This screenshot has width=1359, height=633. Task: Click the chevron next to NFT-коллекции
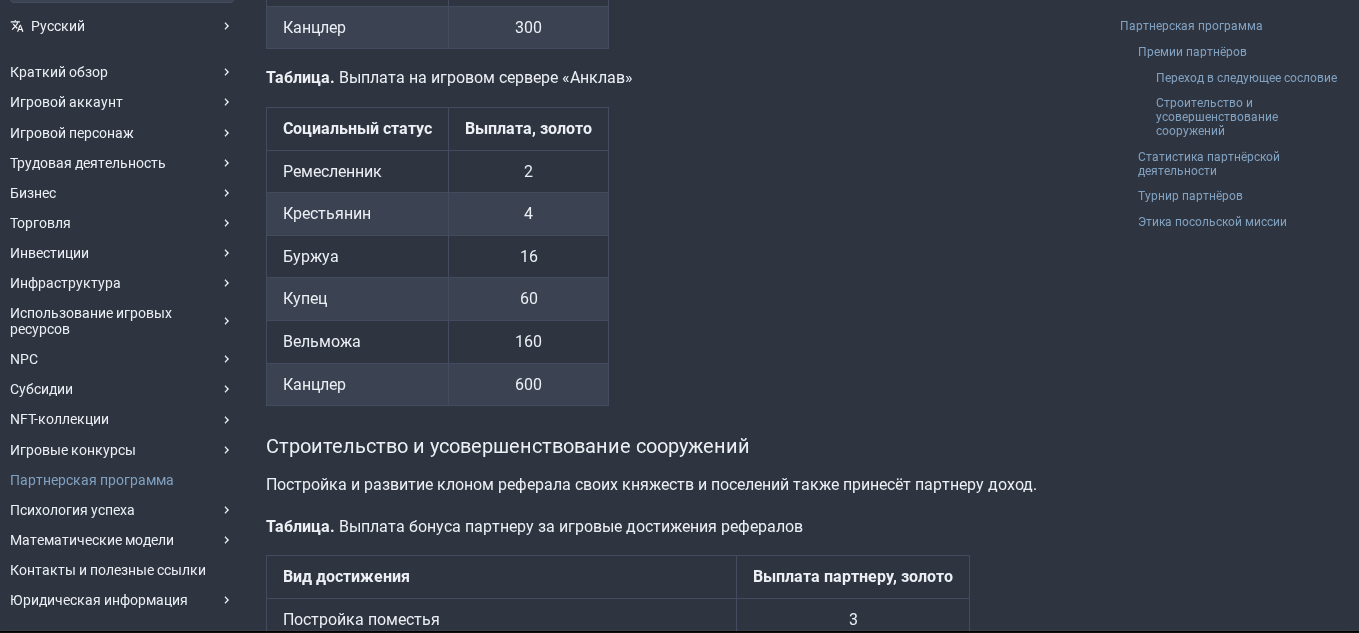point(227,420)
